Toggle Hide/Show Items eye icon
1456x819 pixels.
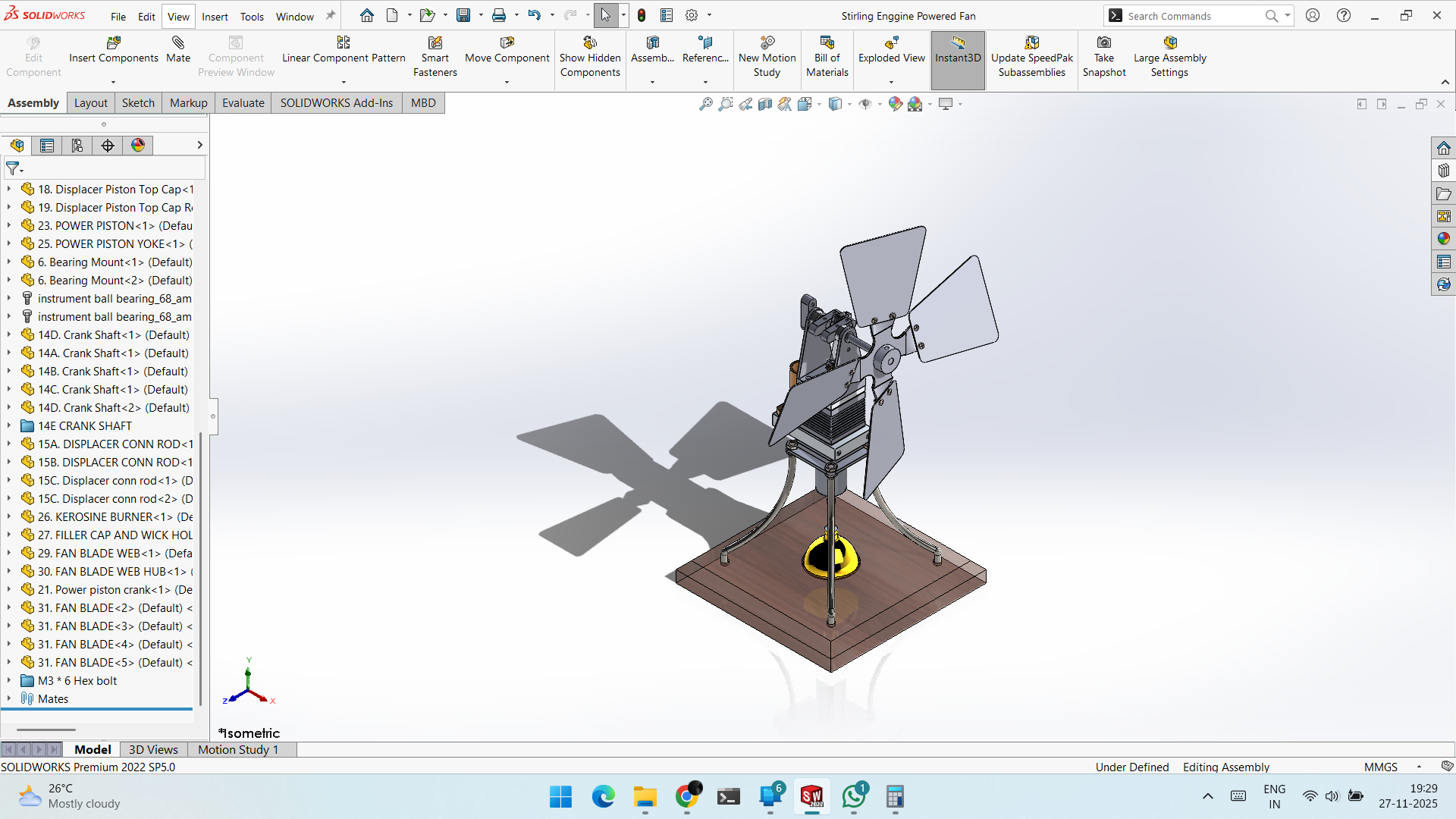(x=865, y=104)
